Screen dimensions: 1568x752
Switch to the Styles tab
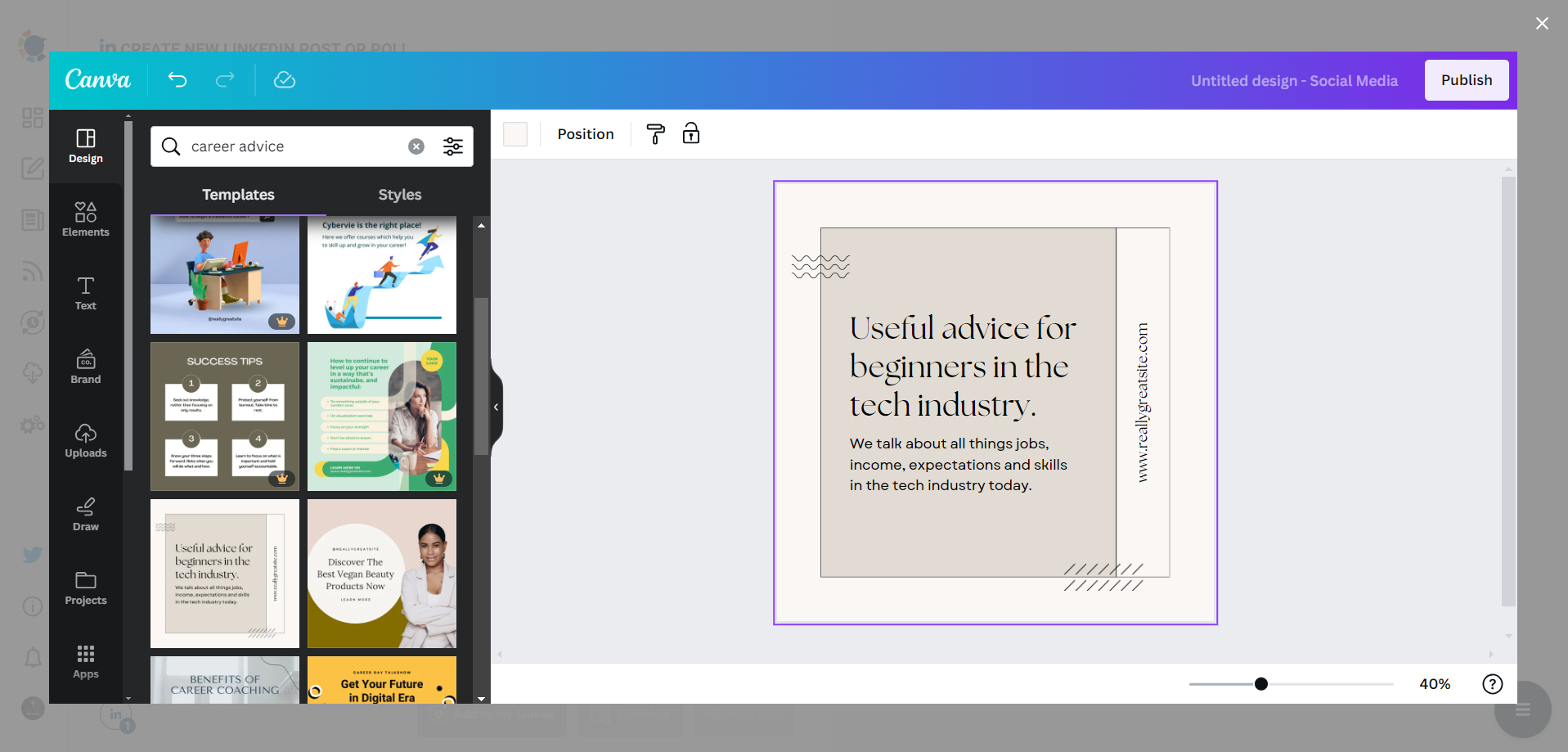pyautogui.click(x=399, y=195)
